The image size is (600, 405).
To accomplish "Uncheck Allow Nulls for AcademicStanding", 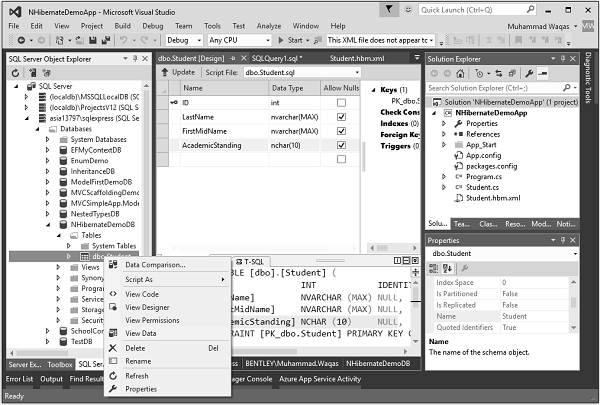I will tap(341, 145).
